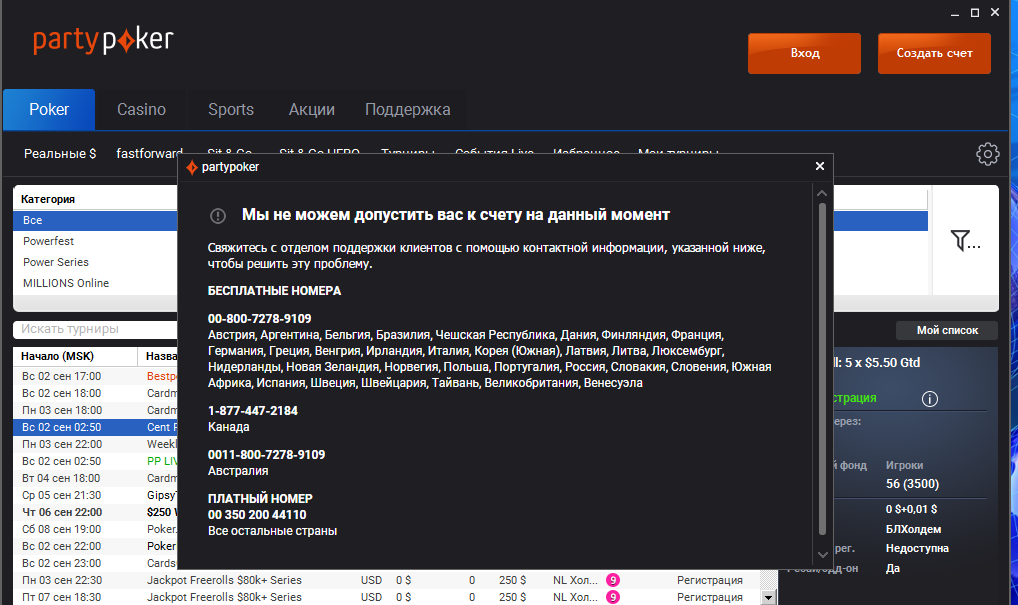The height and width of the screenshot is (605, 1018).
Task: Open the Акции tab
Action: point(312,109)
